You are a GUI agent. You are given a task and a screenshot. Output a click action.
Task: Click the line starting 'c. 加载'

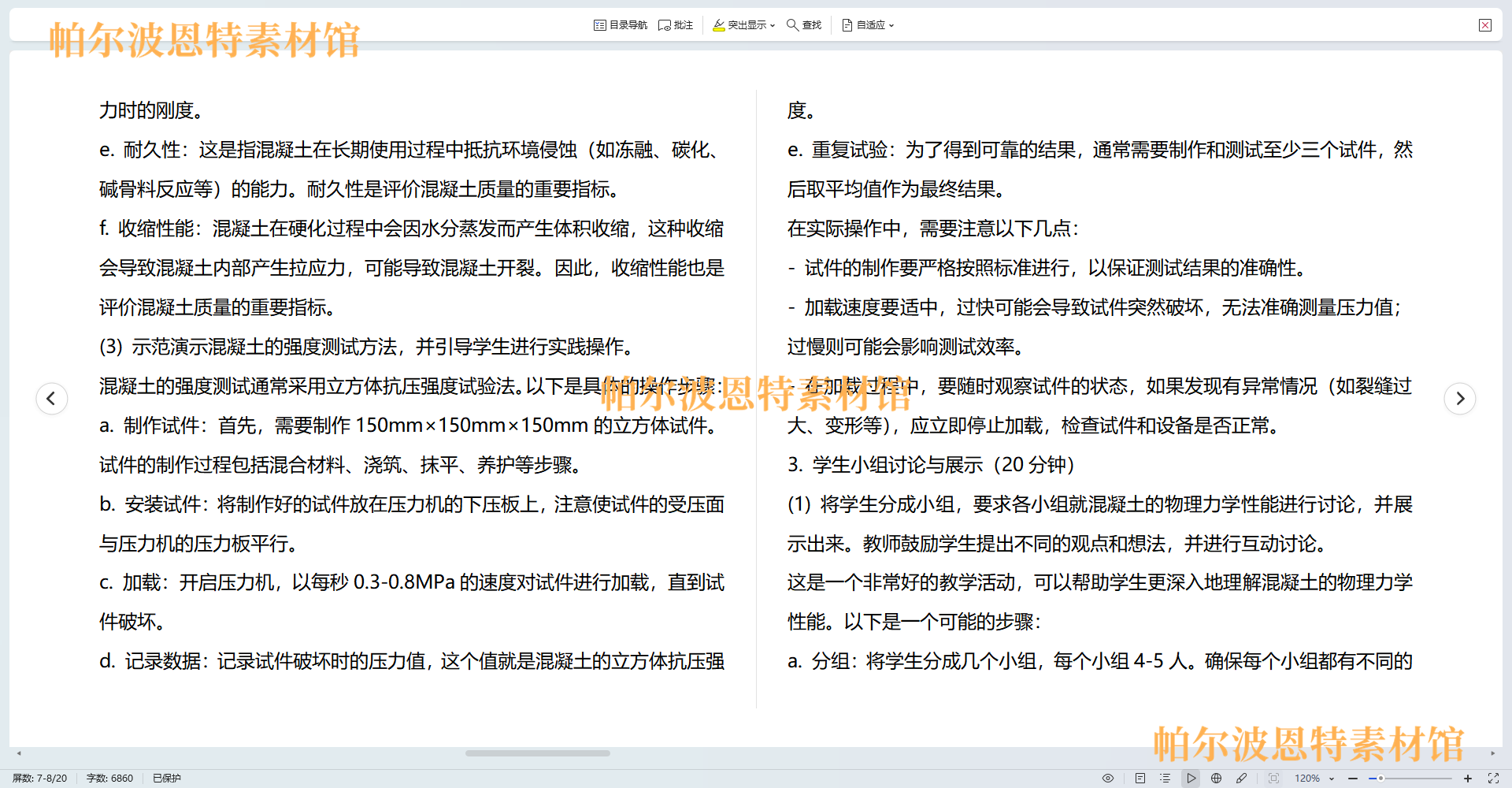(411, 582)
